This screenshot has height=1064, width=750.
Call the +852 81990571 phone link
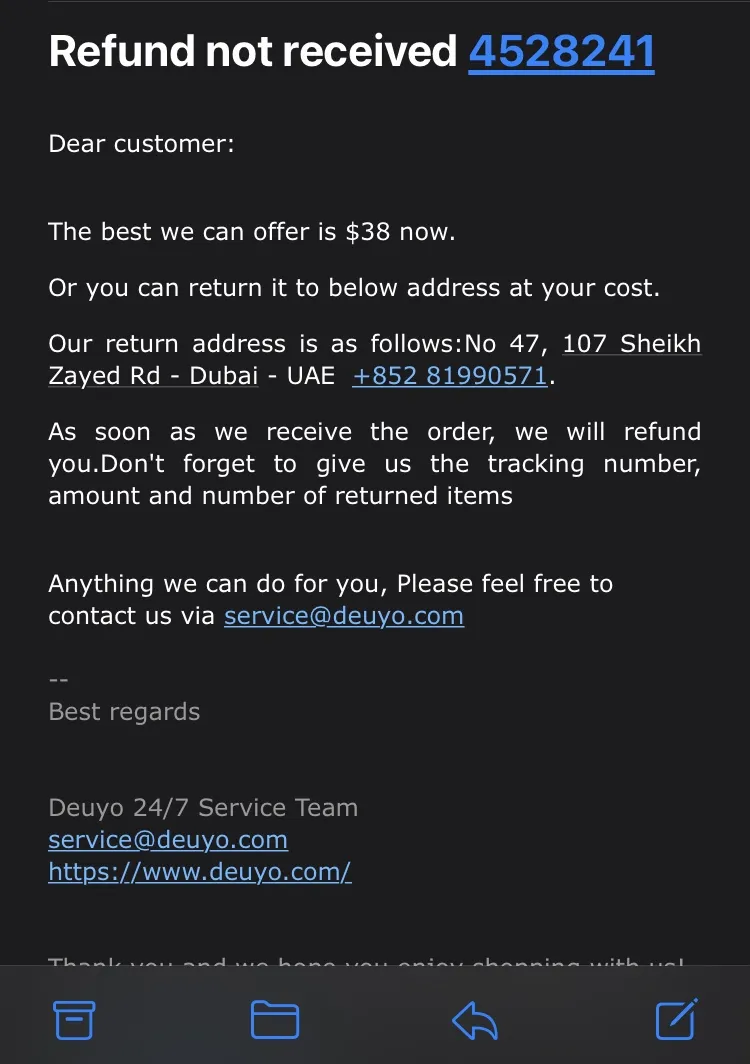point(449,375)
